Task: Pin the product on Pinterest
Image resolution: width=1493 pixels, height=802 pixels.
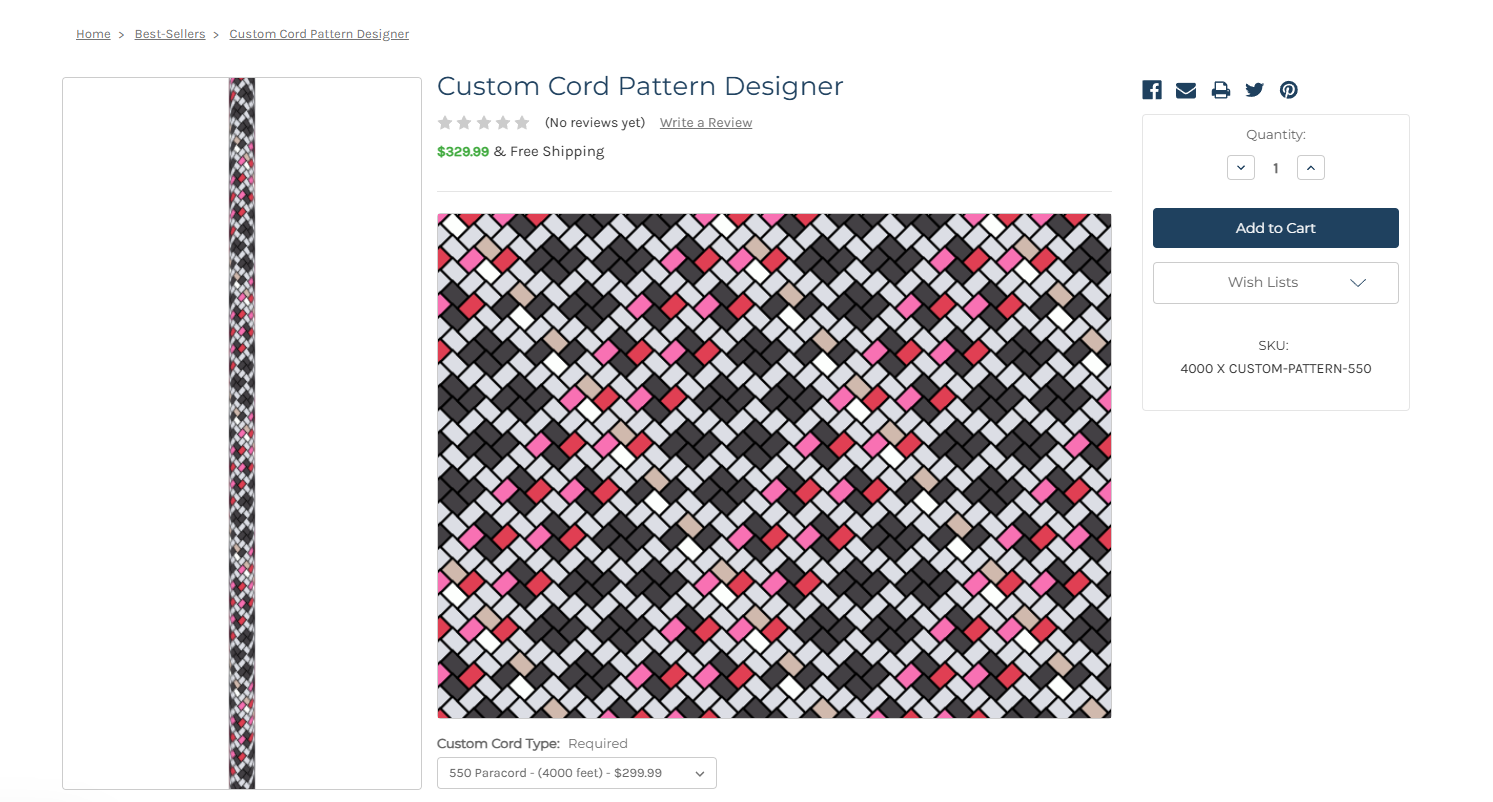Action: (x=1289, y=90)
